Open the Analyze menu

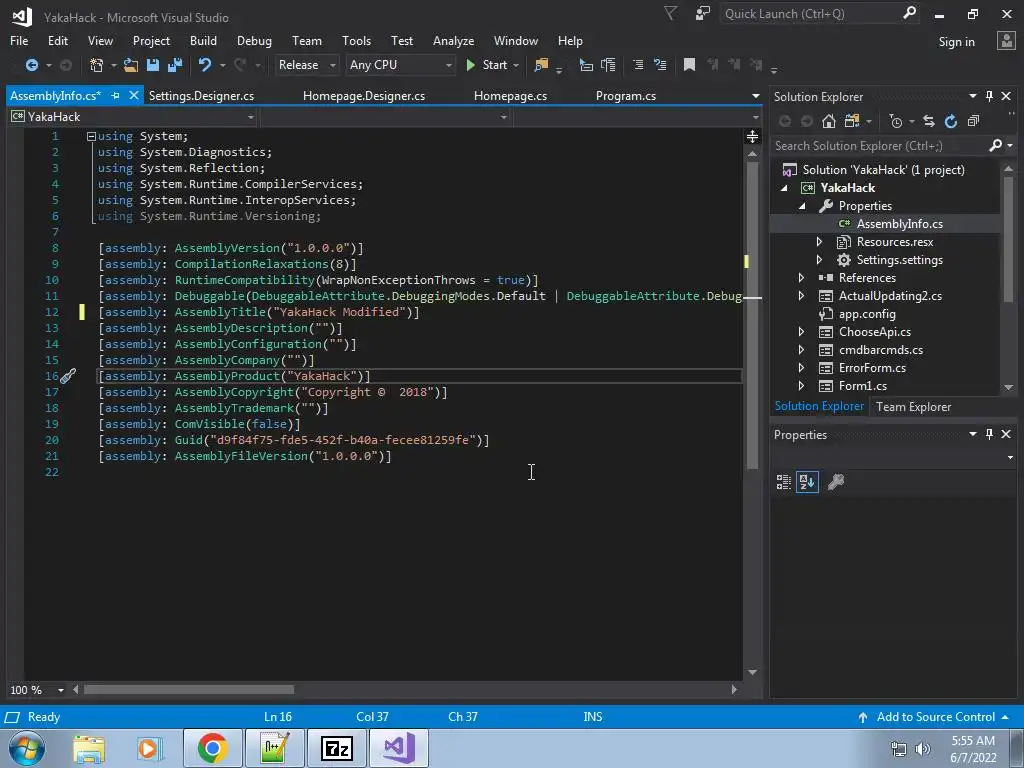tap(453, 40)
